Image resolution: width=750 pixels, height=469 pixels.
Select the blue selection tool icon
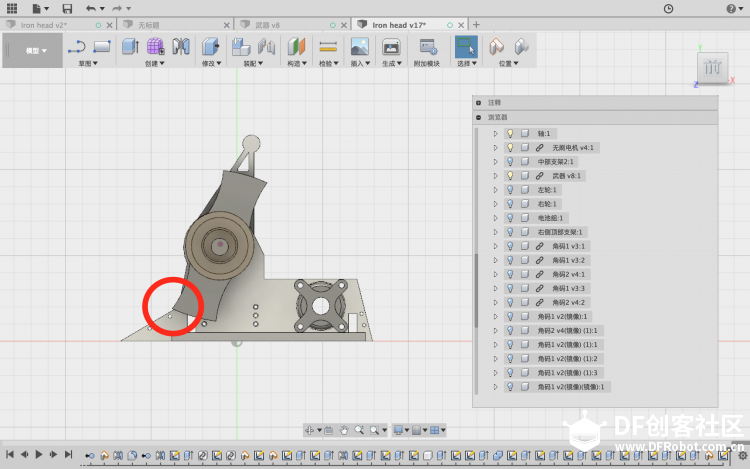466,47
